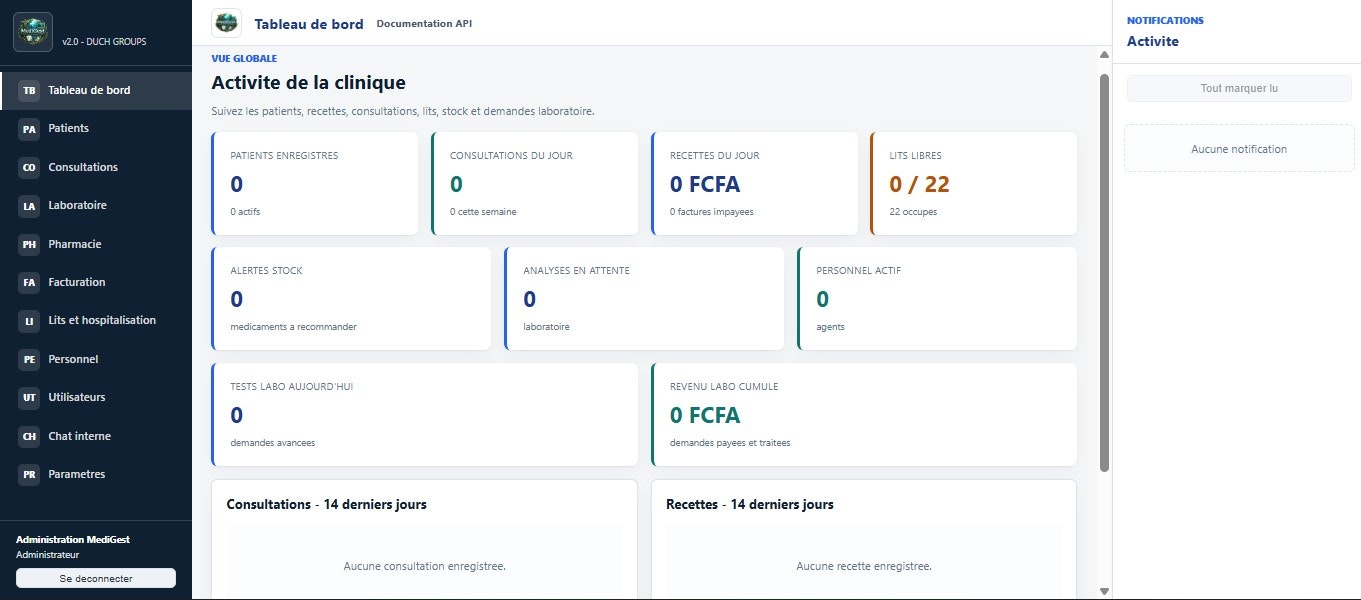Click the MediGest logo in top header
Image resolution: width=1361 pixels, height=600 pixels.
click(x=227, y=23)
